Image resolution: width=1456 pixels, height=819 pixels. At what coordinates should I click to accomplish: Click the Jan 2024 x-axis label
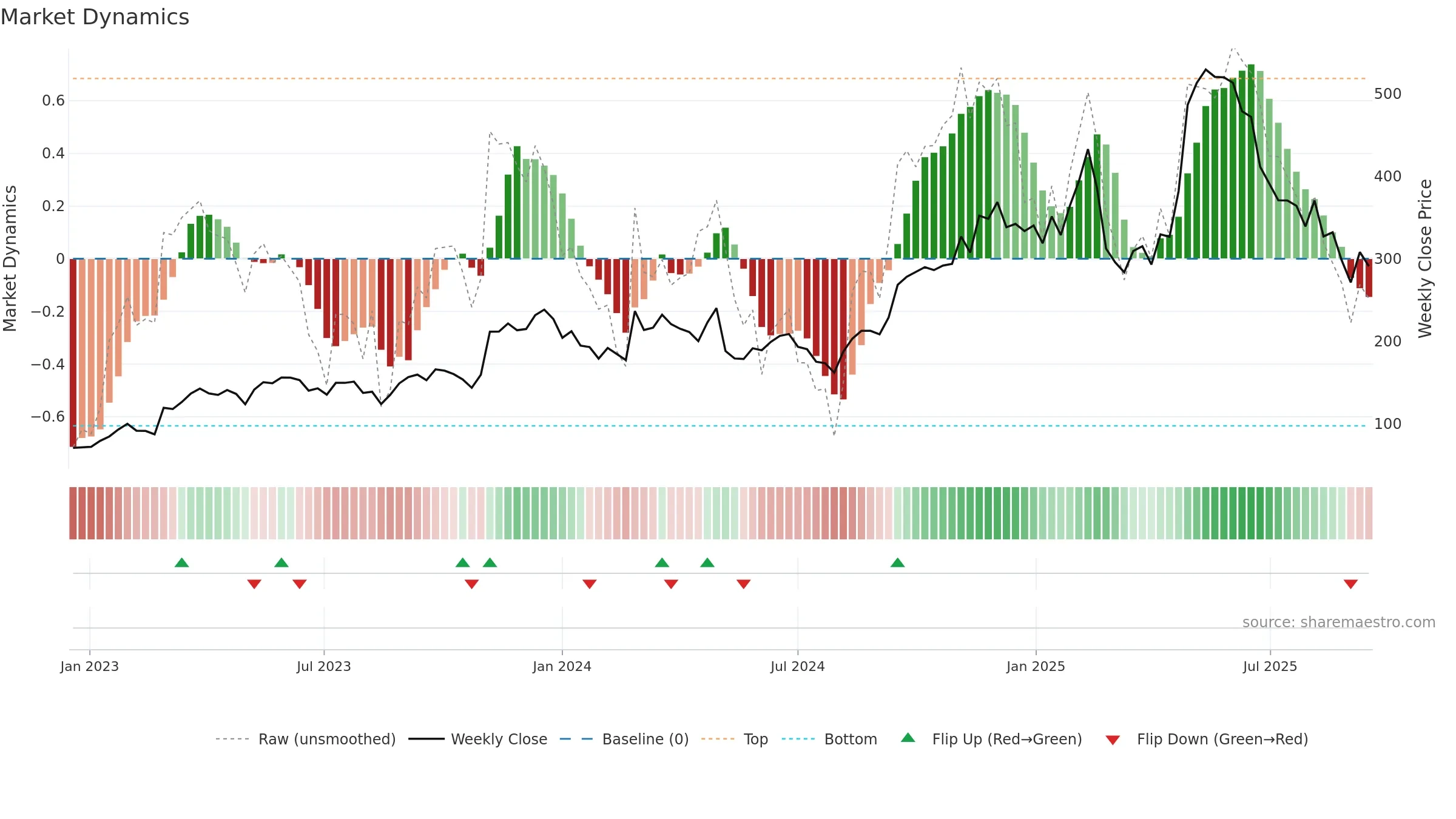point(562,666)
